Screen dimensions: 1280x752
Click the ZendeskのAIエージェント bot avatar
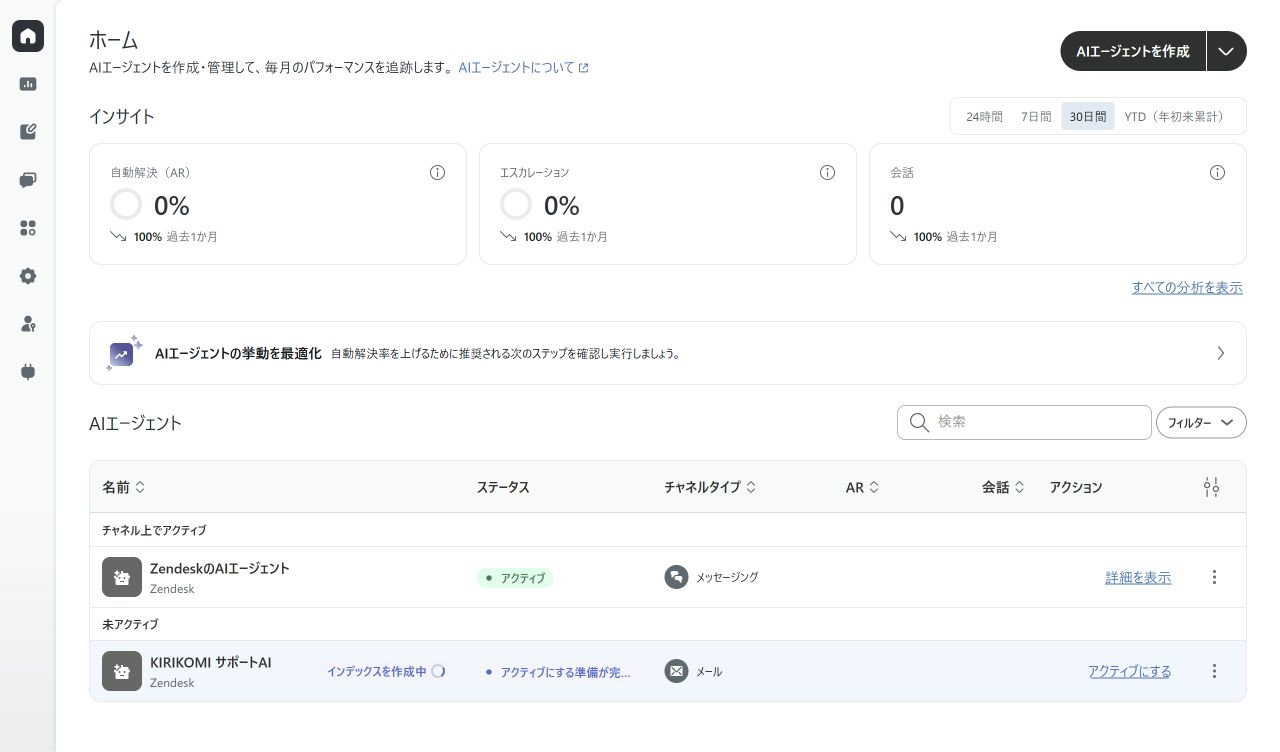pos(122,577)
